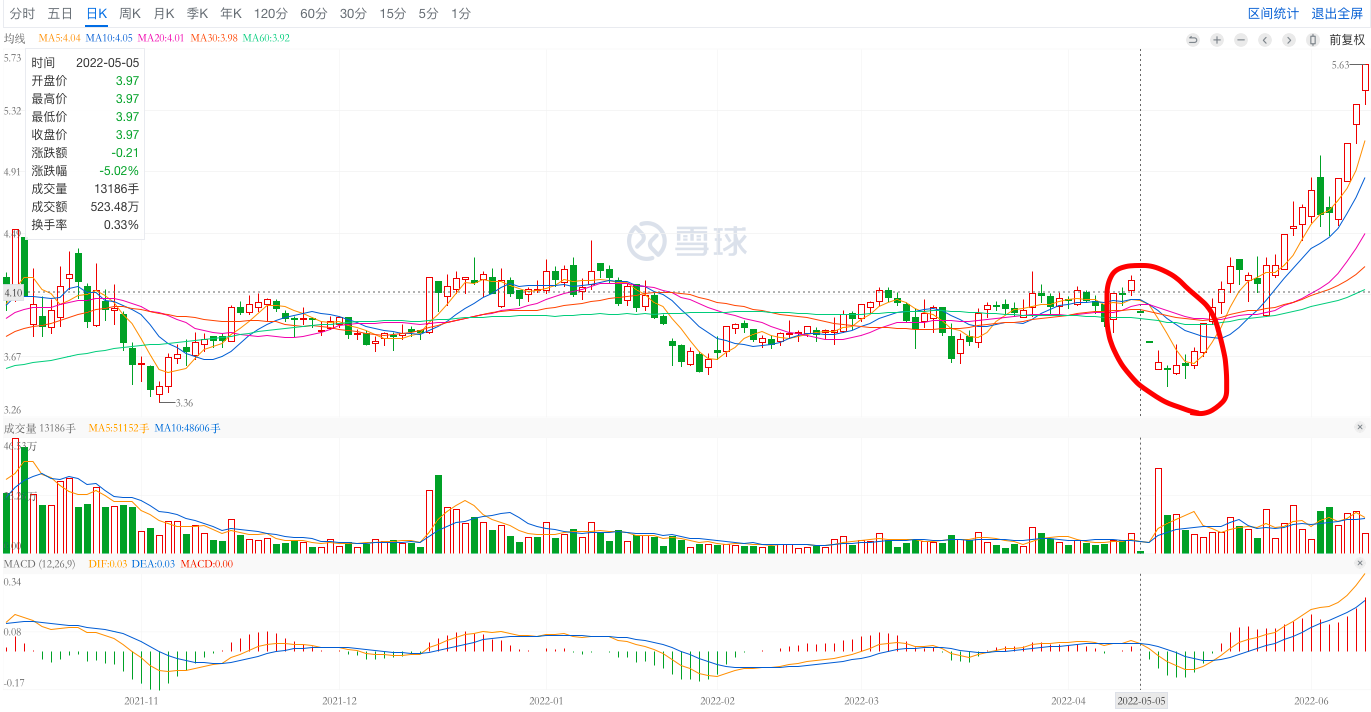
Task: Zoom in the K-line chart with the plus icon
Action: tap(1217, 40)
